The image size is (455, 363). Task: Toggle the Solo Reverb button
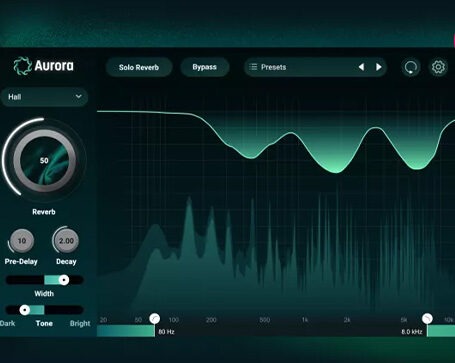139,67
